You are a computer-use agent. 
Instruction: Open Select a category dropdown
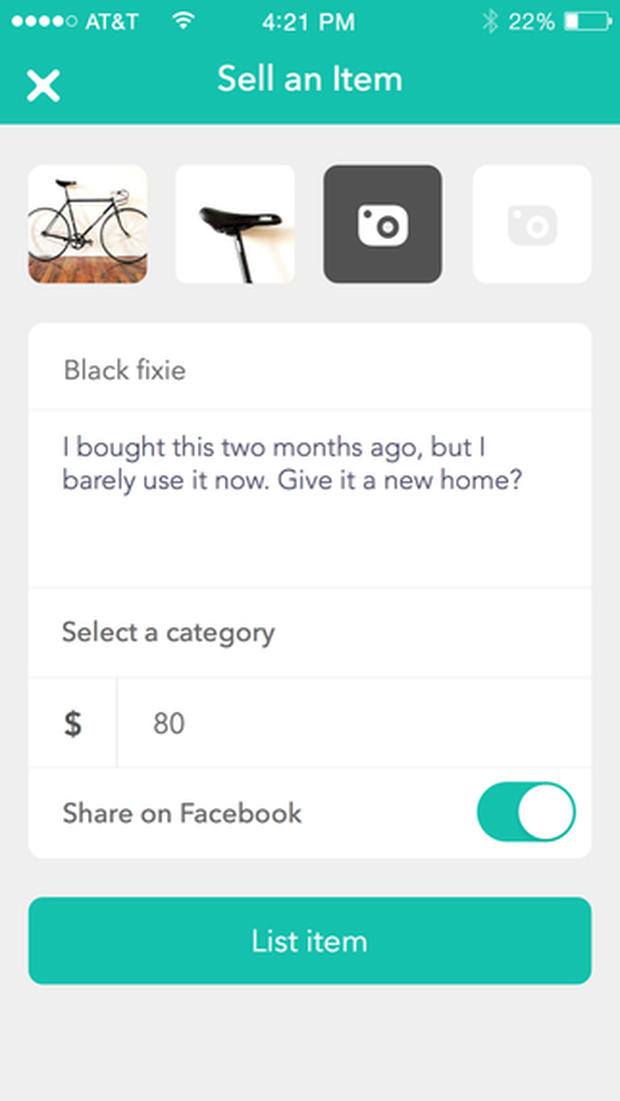click(x=309, y=632)
